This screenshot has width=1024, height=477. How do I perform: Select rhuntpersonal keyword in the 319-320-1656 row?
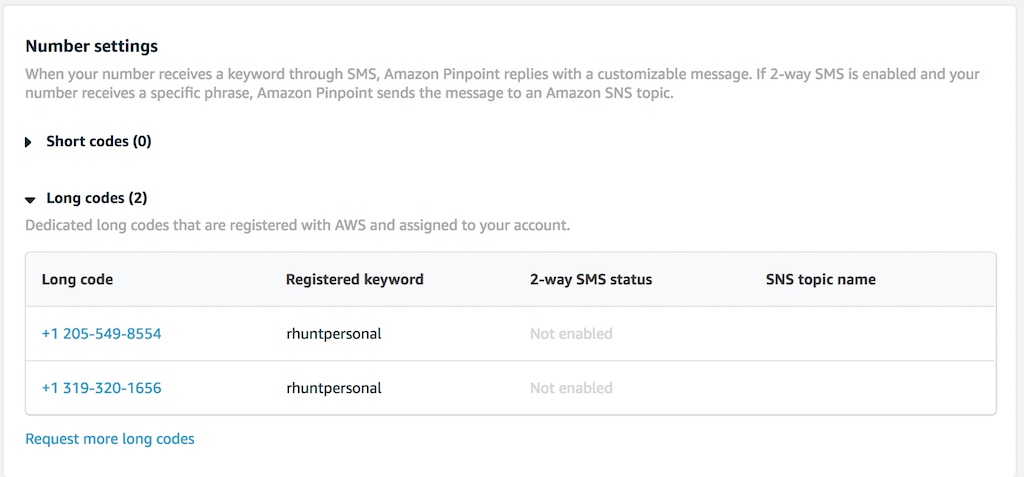333,388
